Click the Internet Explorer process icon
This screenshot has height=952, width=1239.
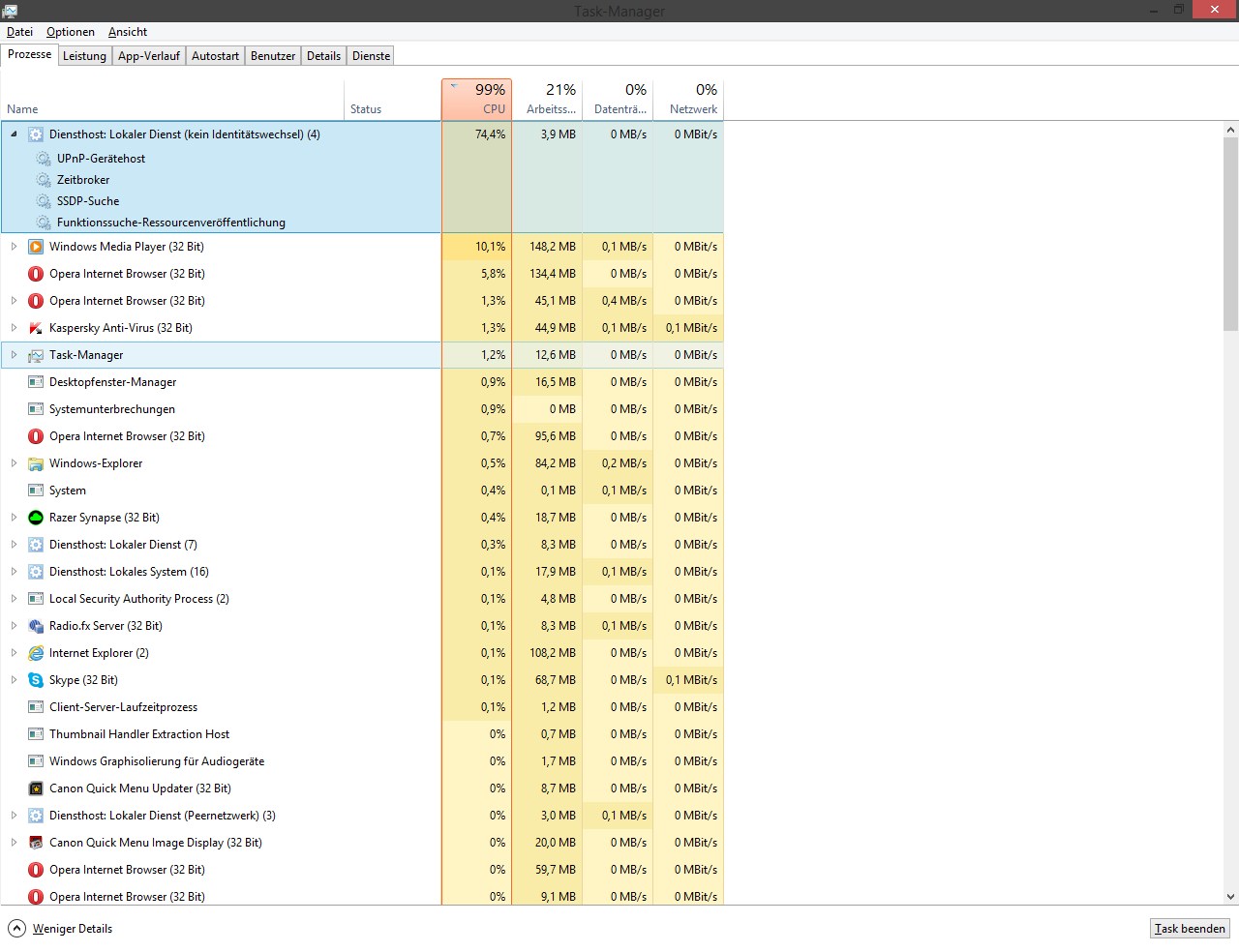click(x=36, y=653)
